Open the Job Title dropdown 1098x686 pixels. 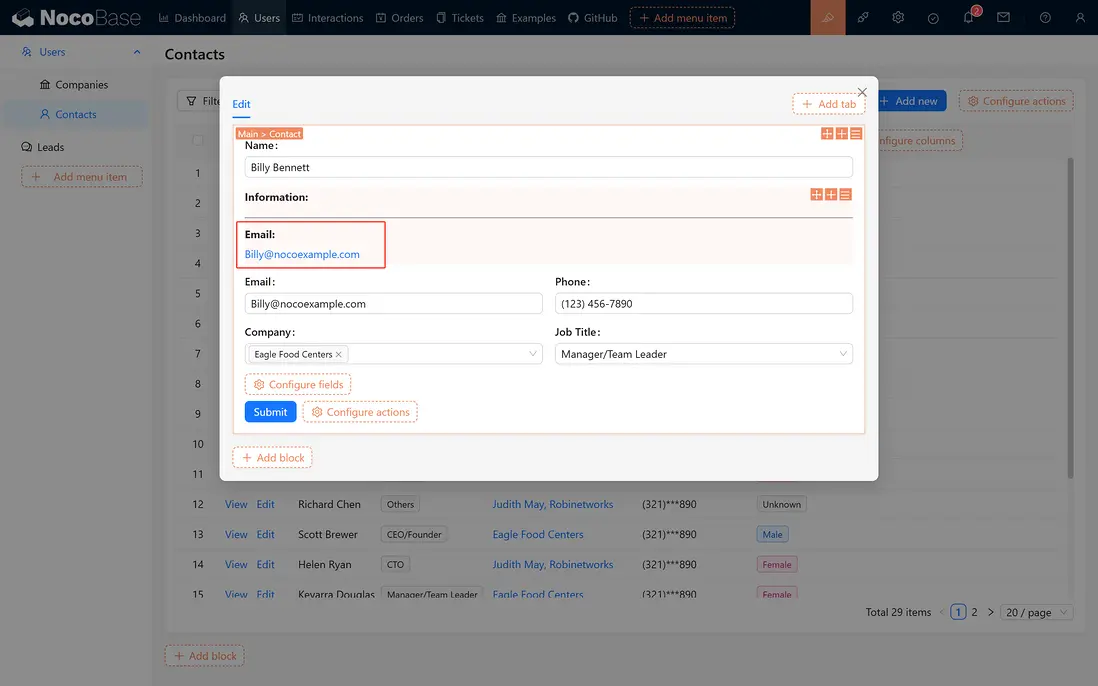704,354
